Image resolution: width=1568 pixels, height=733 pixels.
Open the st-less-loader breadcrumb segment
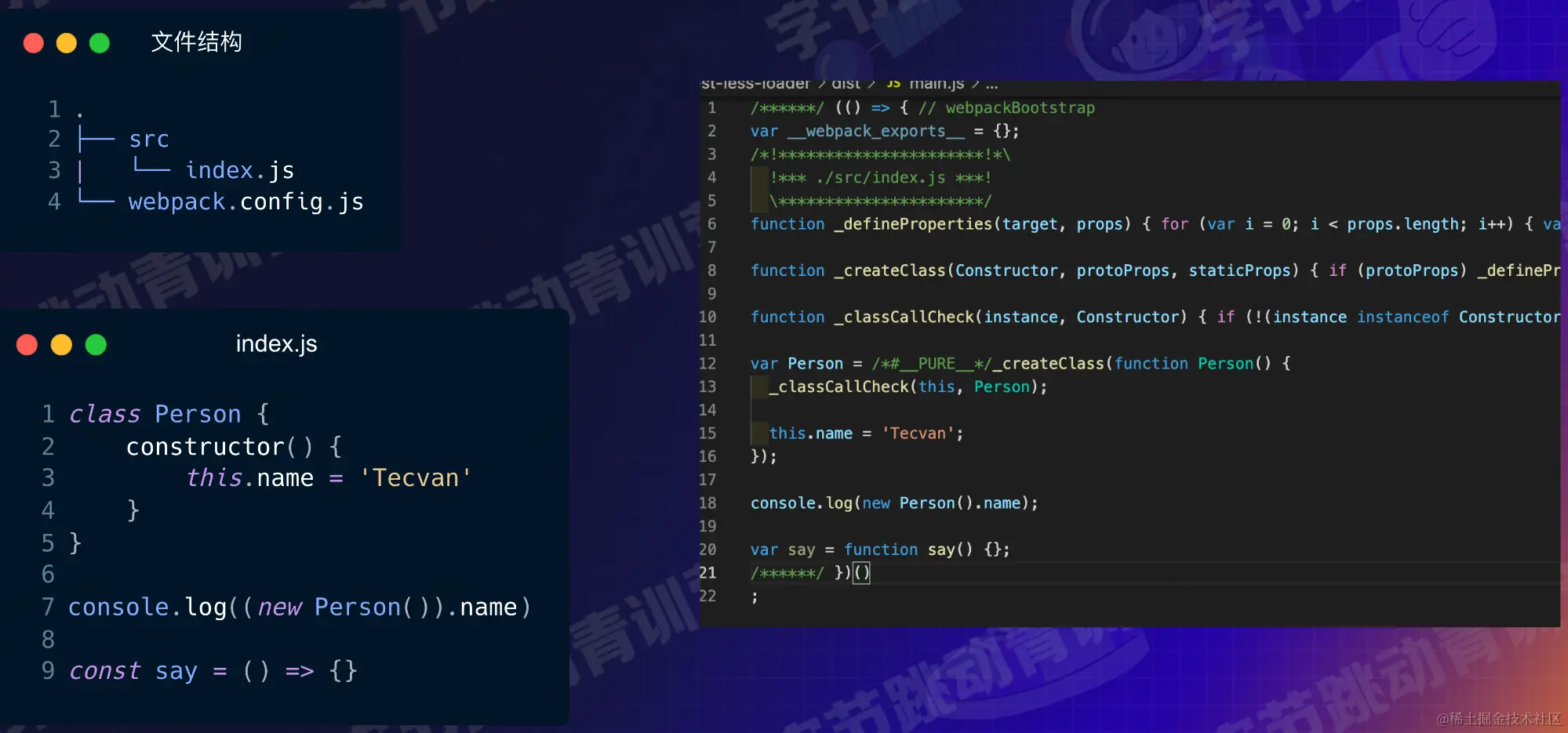coord(755,83)
